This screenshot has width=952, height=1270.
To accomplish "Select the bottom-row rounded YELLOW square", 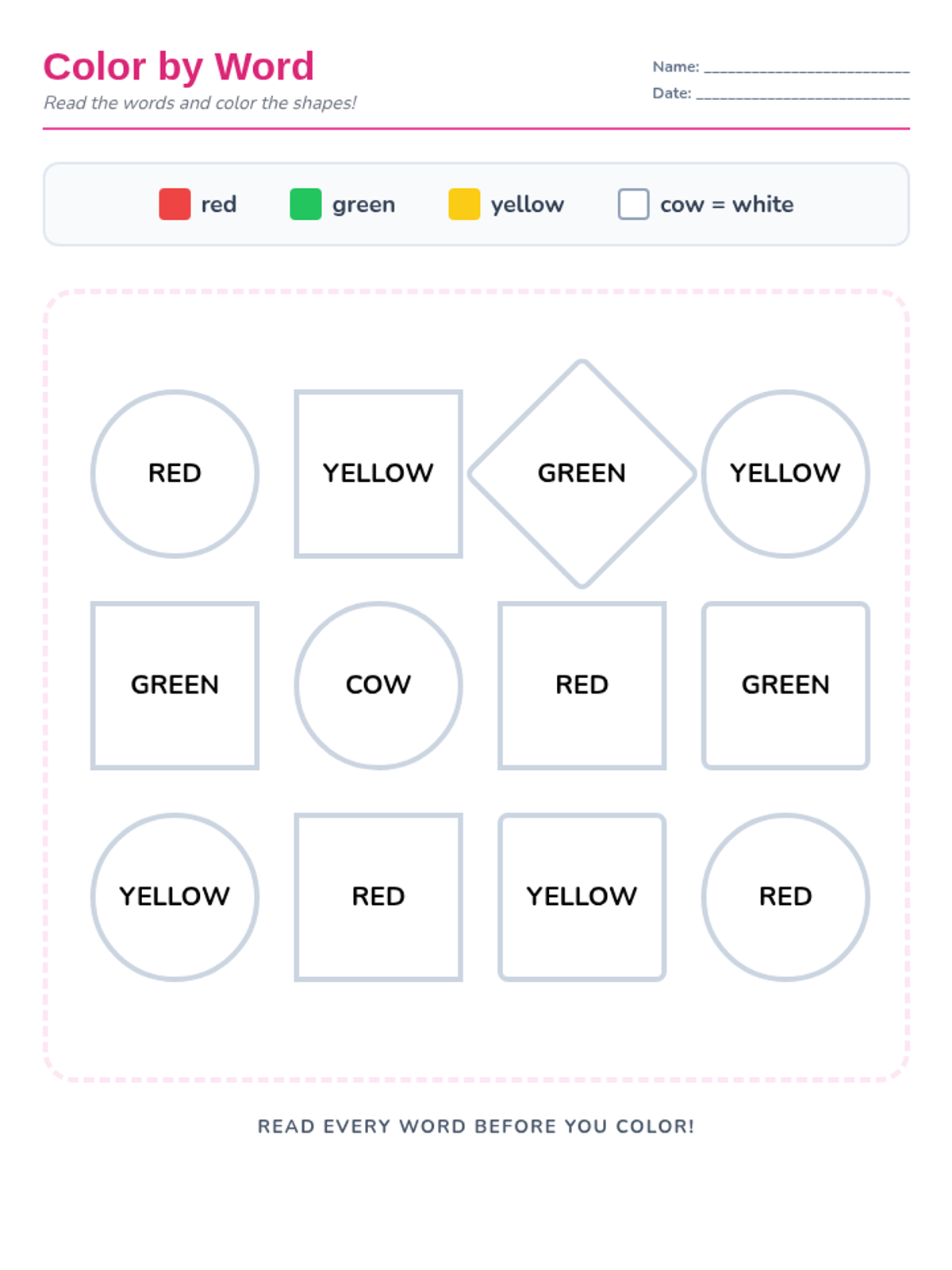I will click(582, 897).
